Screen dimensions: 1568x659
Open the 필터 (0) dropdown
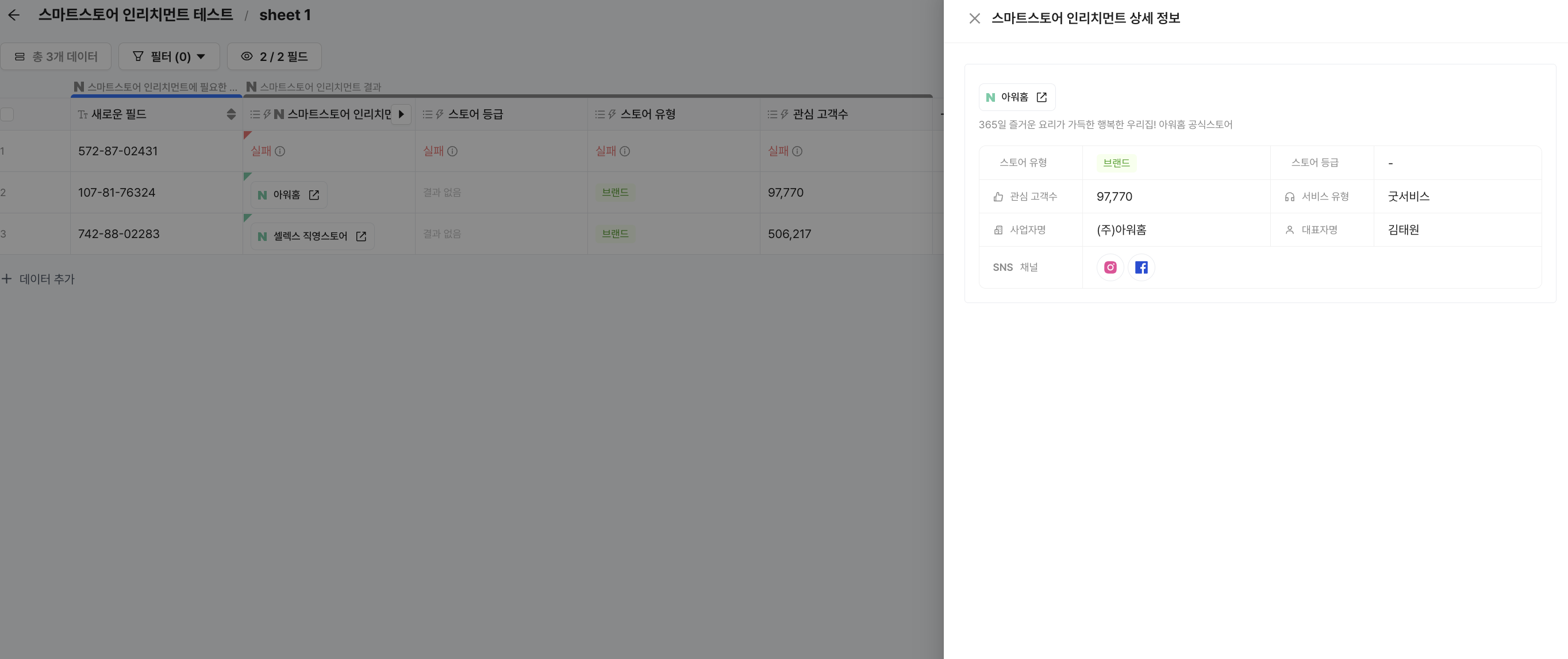pos(168,57)
